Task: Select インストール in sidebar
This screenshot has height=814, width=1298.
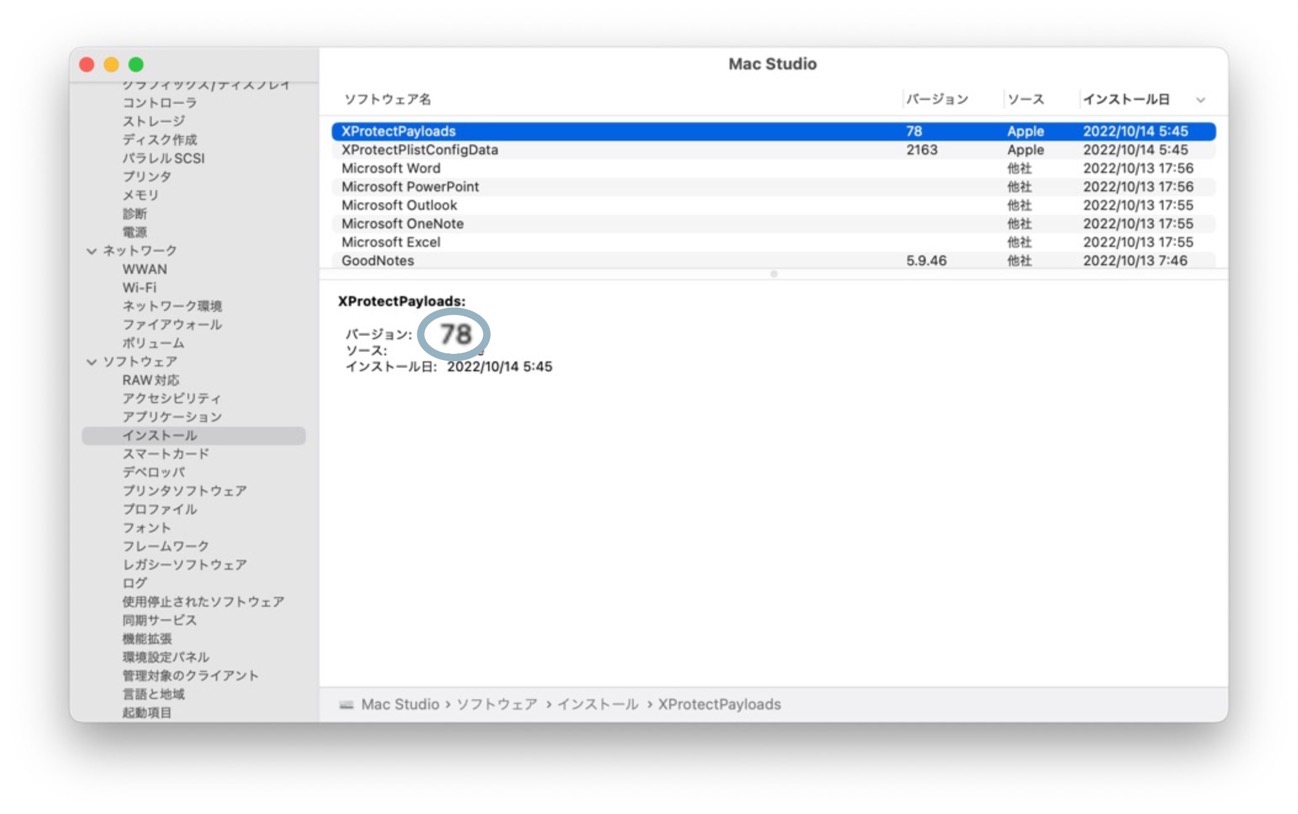Action: coord(194,436)
